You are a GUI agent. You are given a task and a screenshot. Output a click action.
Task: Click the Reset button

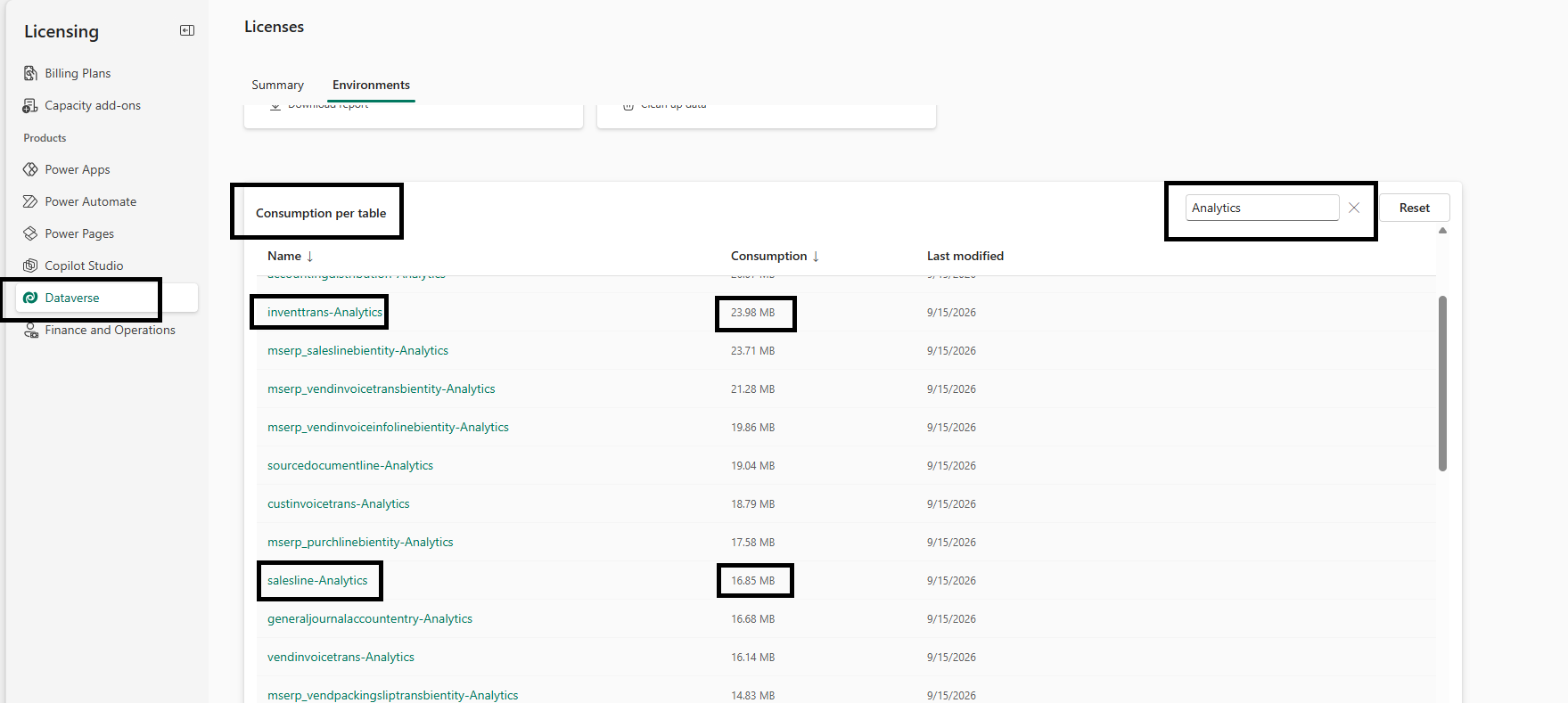(x=1415, y=208)
